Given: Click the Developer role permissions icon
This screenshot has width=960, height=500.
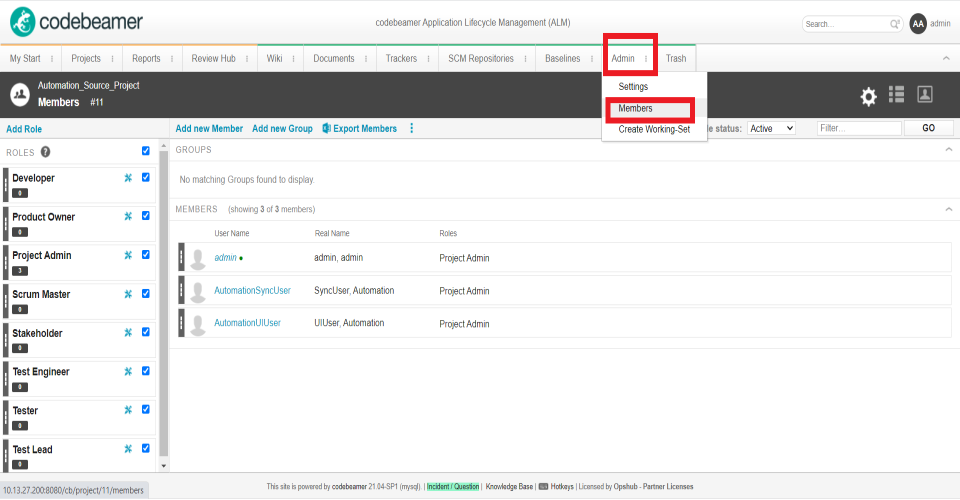Looking at the screenshot, I should 128,178.
